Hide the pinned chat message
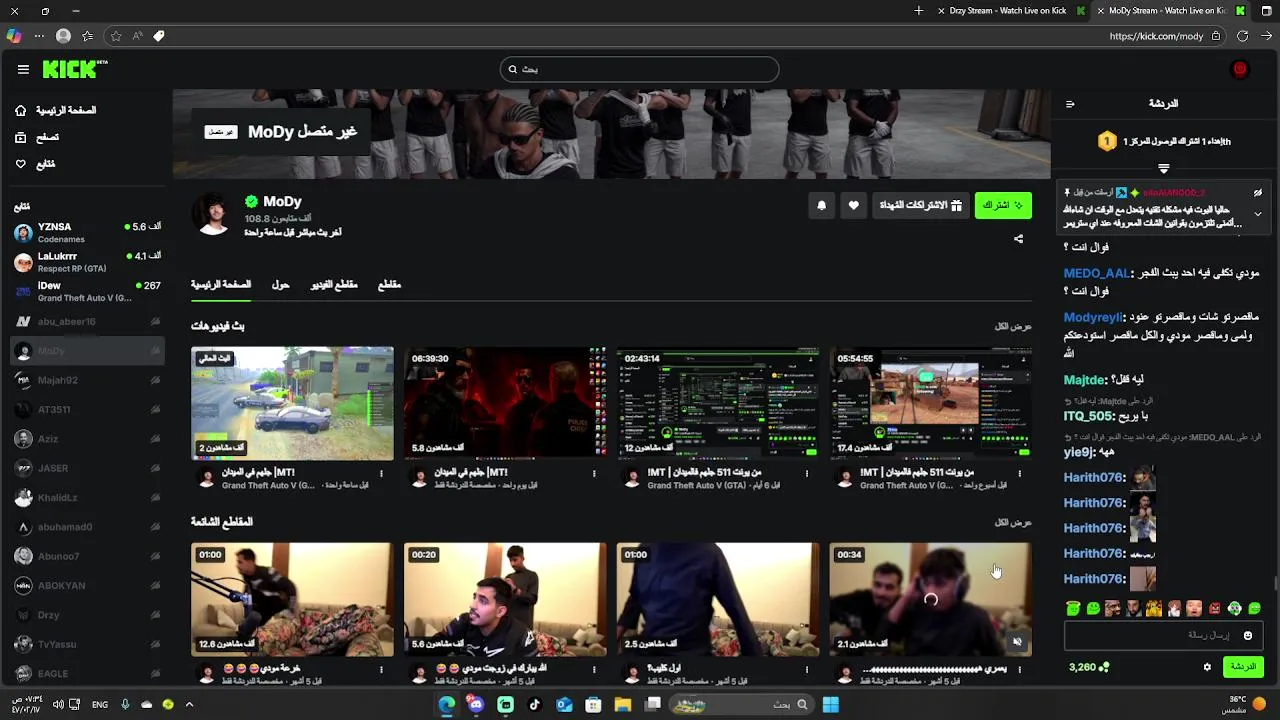 click(x=1258, y=193)
